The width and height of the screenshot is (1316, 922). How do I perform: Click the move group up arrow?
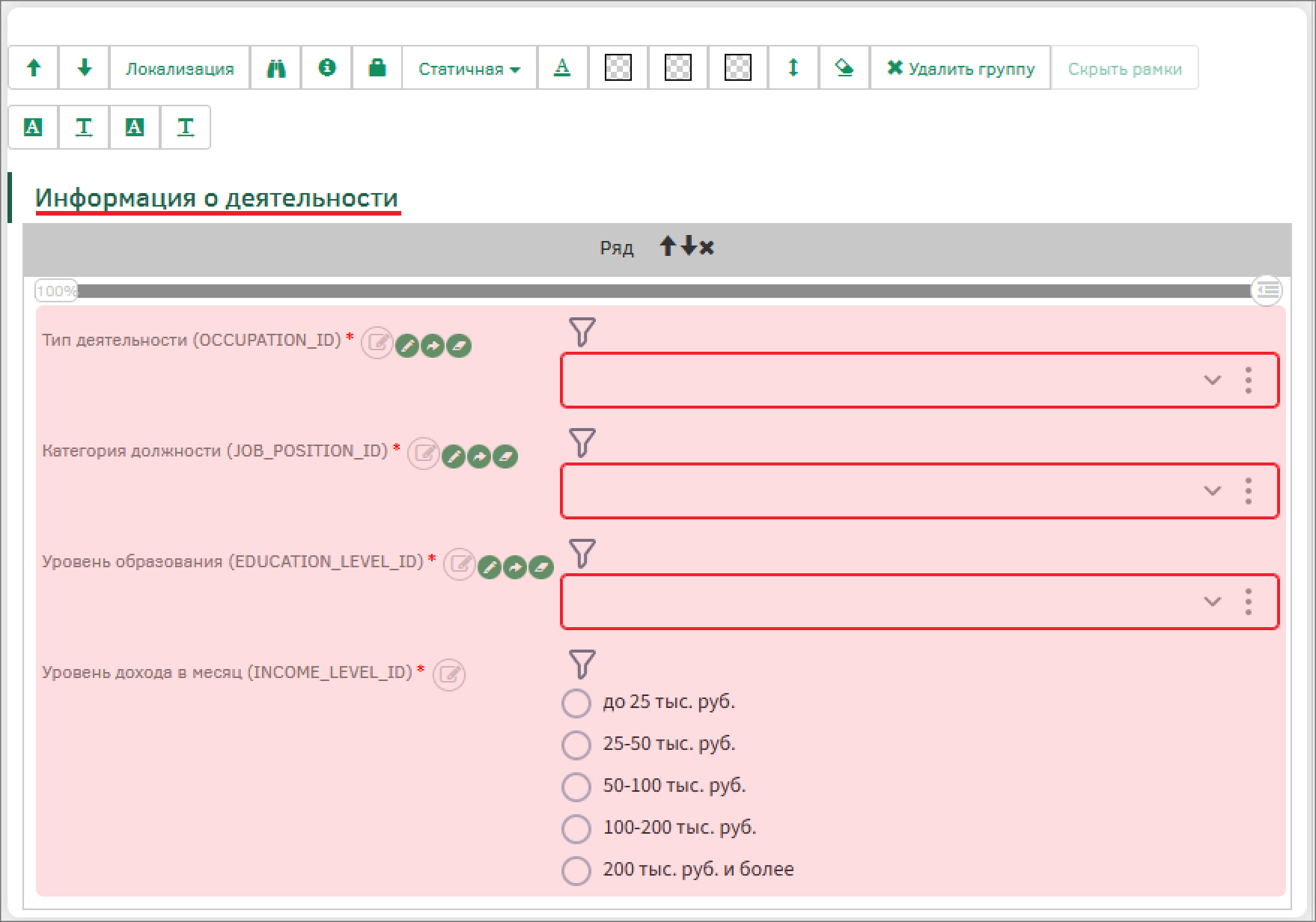33,68
